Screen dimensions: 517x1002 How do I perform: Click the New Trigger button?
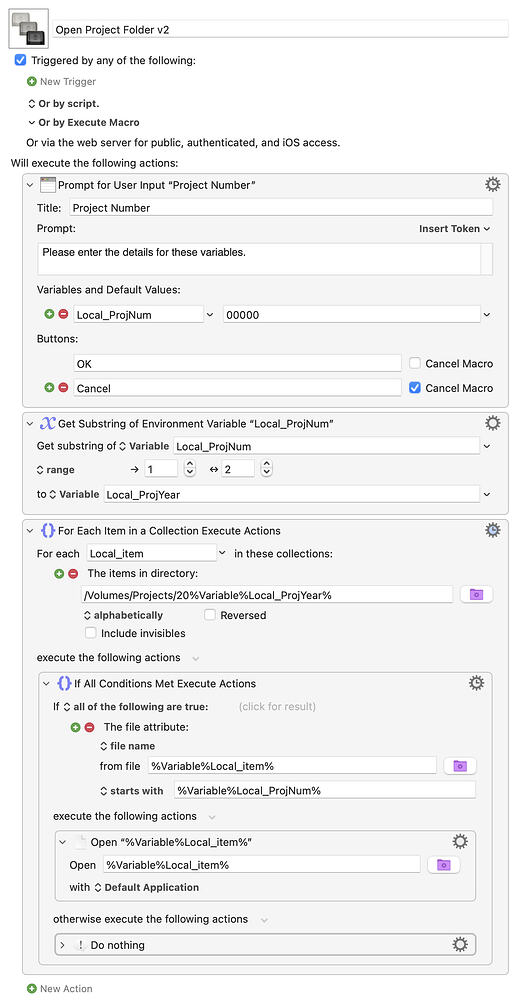click(x=61, y=81)
